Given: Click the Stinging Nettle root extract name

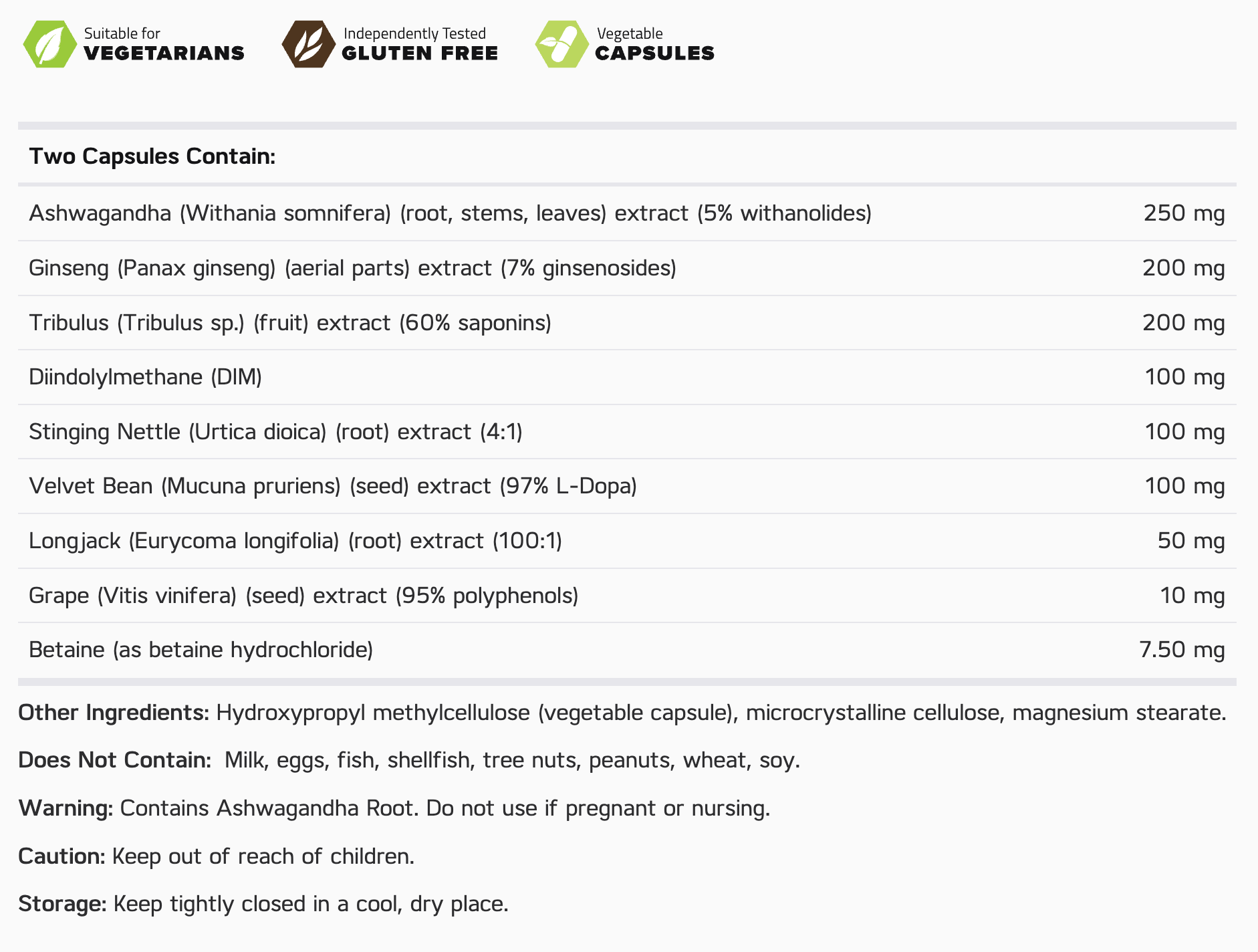Looking at the screenshot, I should [275, 432].
